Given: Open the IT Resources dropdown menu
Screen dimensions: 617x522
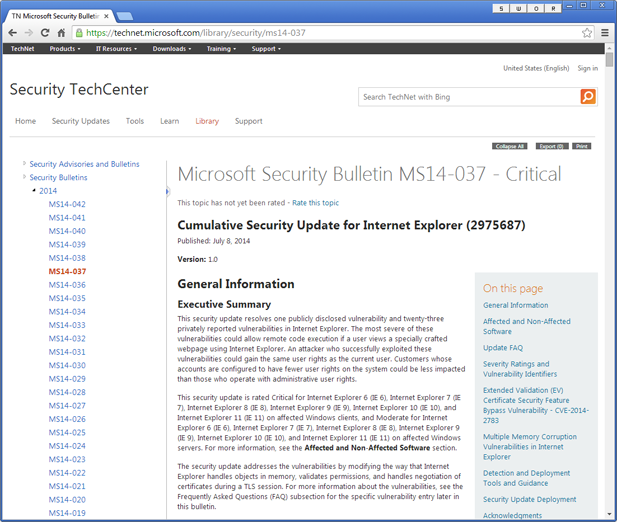Looking at the screenshot, I should [116, 49].
